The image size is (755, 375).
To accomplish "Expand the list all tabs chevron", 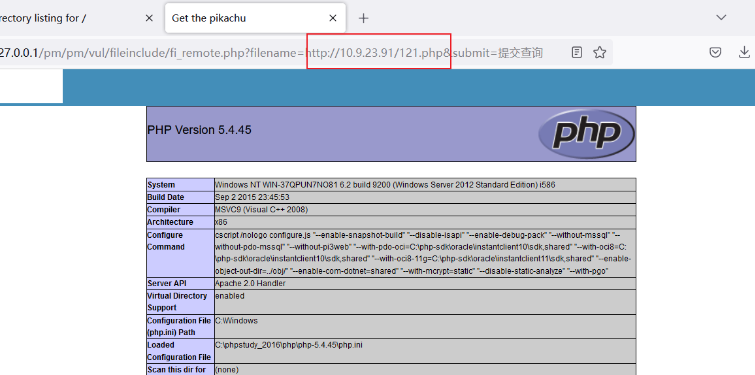I will click(721, 18).
